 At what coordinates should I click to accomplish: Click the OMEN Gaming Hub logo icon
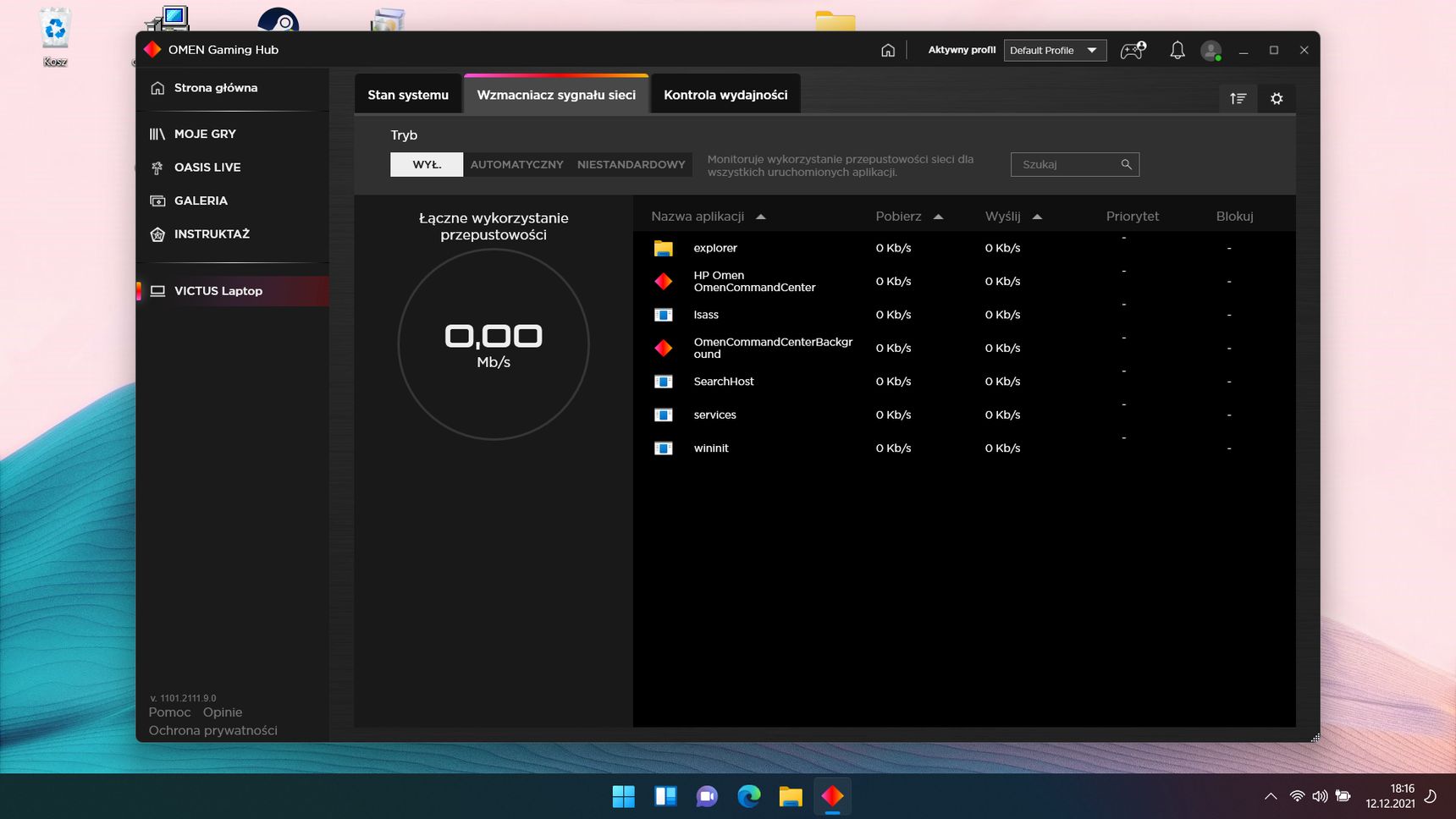click(x=152, y=49)
